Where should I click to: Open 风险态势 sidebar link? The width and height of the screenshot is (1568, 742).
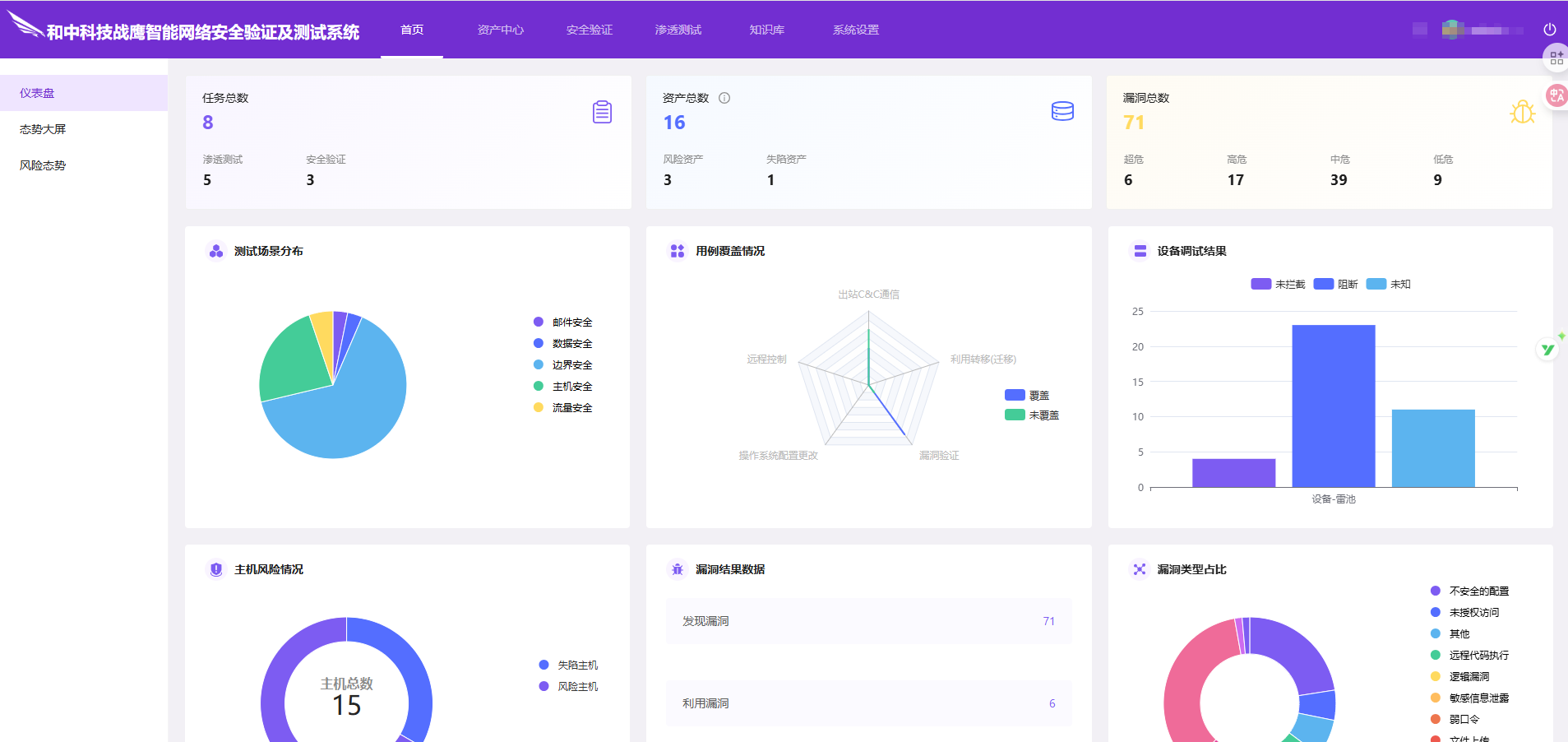tap(43, 165)
